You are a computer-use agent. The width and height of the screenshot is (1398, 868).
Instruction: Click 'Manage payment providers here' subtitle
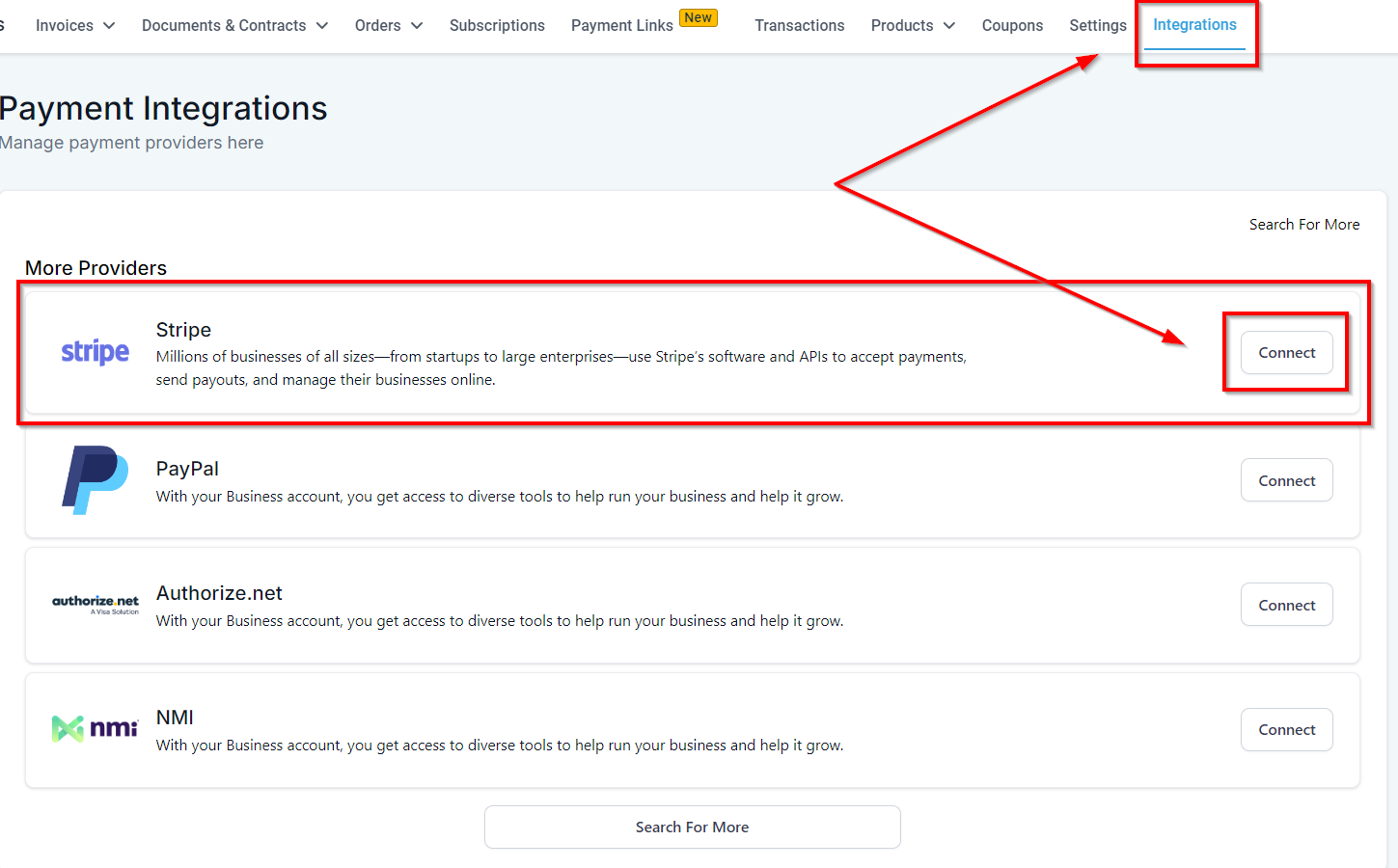[x=132, y=143]
